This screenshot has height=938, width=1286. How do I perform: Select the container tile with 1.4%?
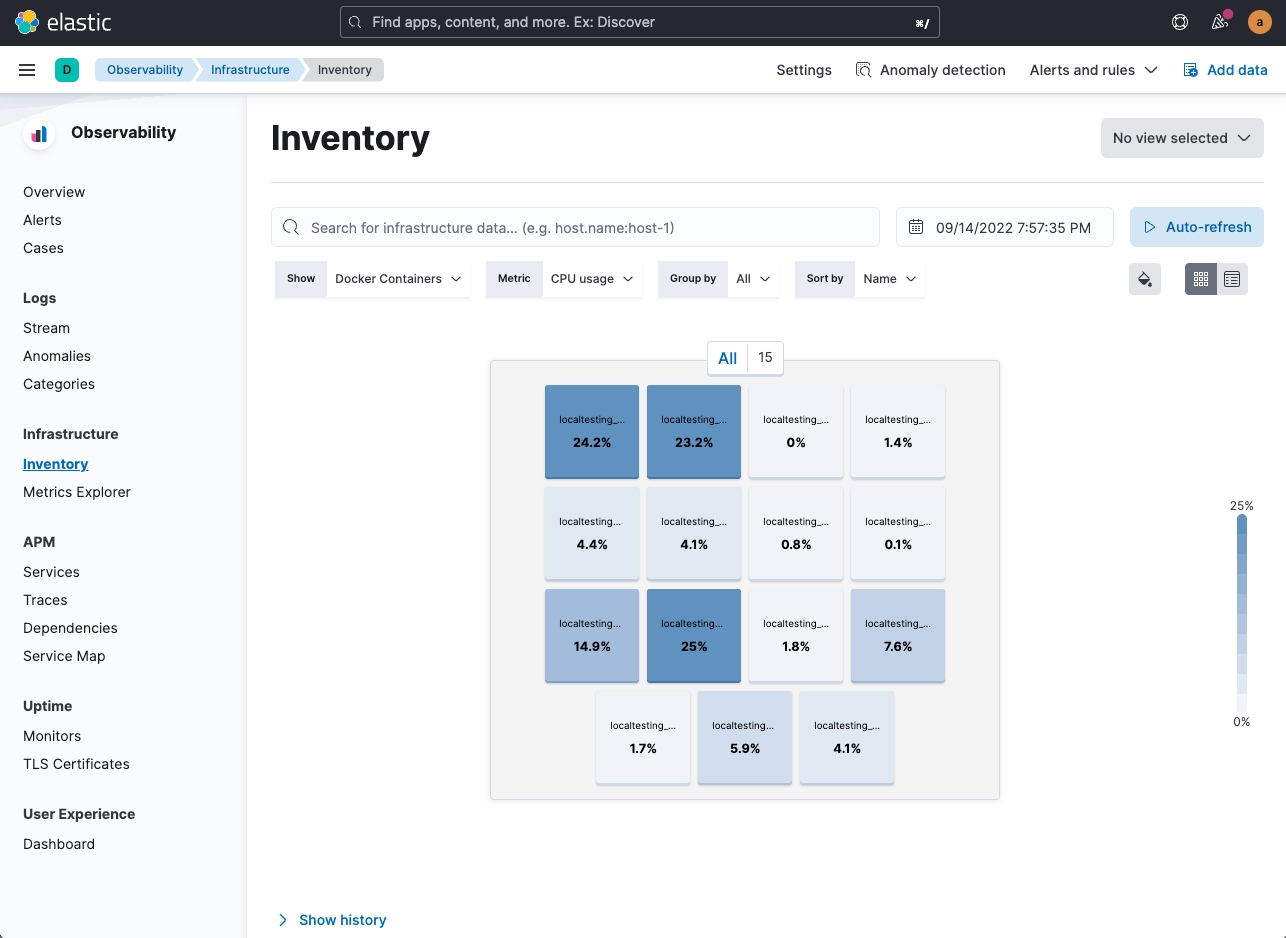(898, 432)
